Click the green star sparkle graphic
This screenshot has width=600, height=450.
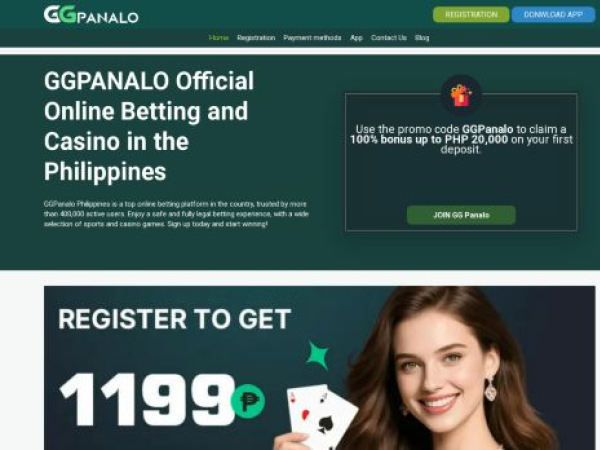(317, 355)
